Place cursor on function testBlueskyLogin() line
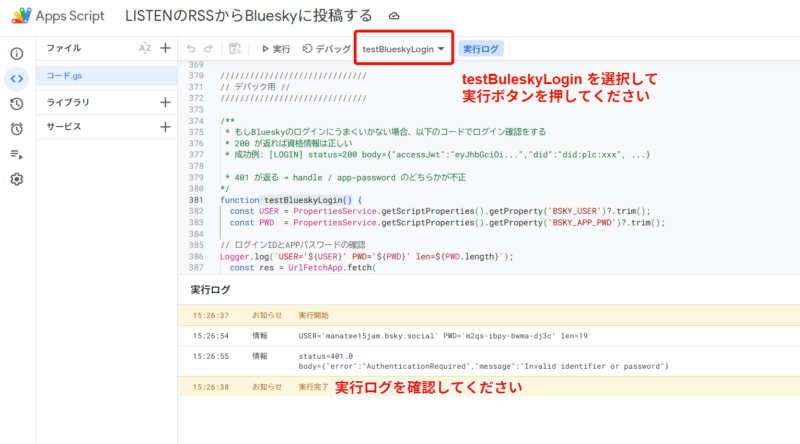Screen dimensions: 800x444 click(x=291, y=200)
